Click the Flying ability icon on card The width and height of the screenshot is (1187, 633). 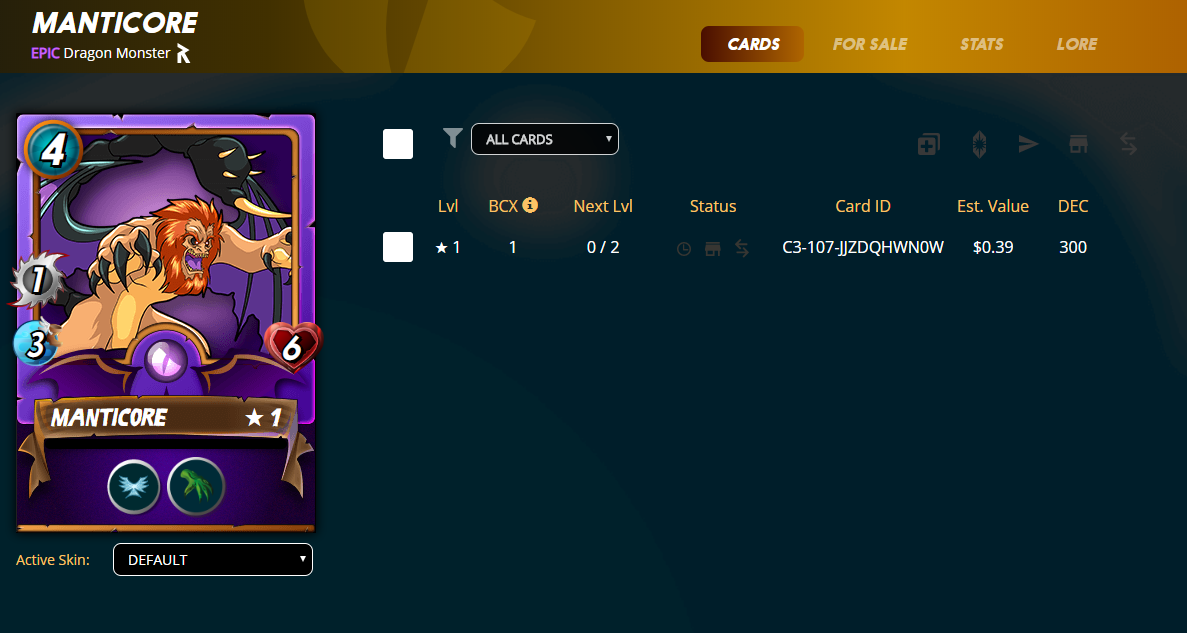click(134, 487)
